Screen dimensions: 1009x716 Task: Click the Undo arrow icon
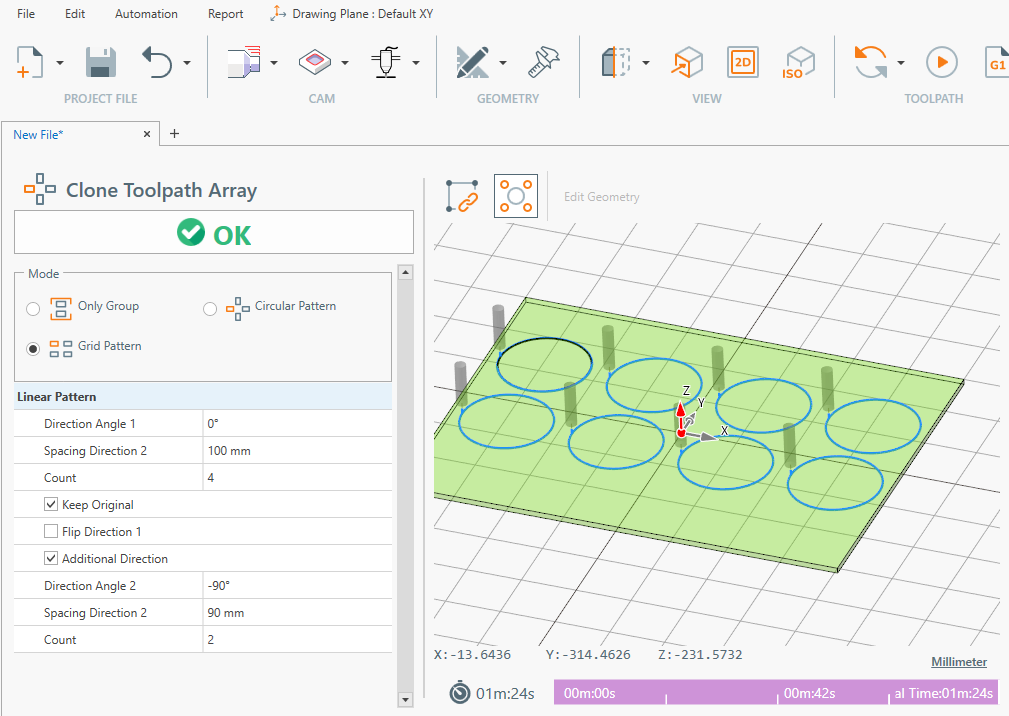coord(158,63)
